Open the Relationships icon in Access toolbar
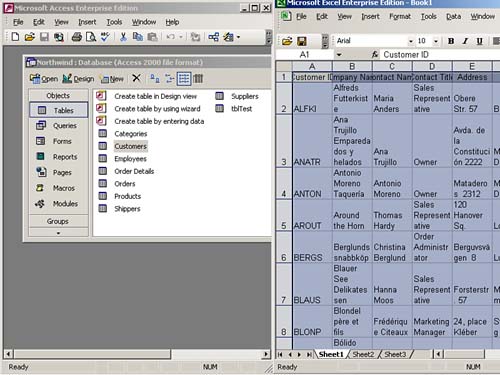500x375 pixels. [214, 37]
